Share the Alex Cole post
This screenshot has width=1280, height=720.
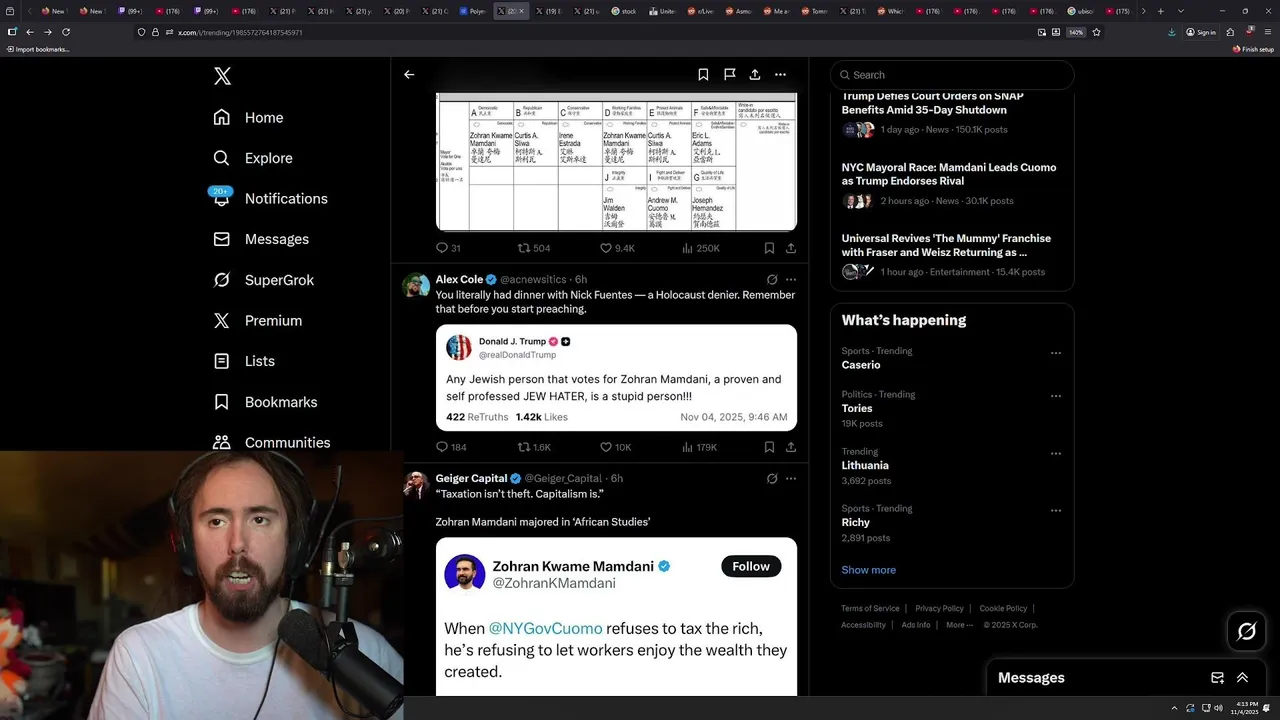pos(790,447)
